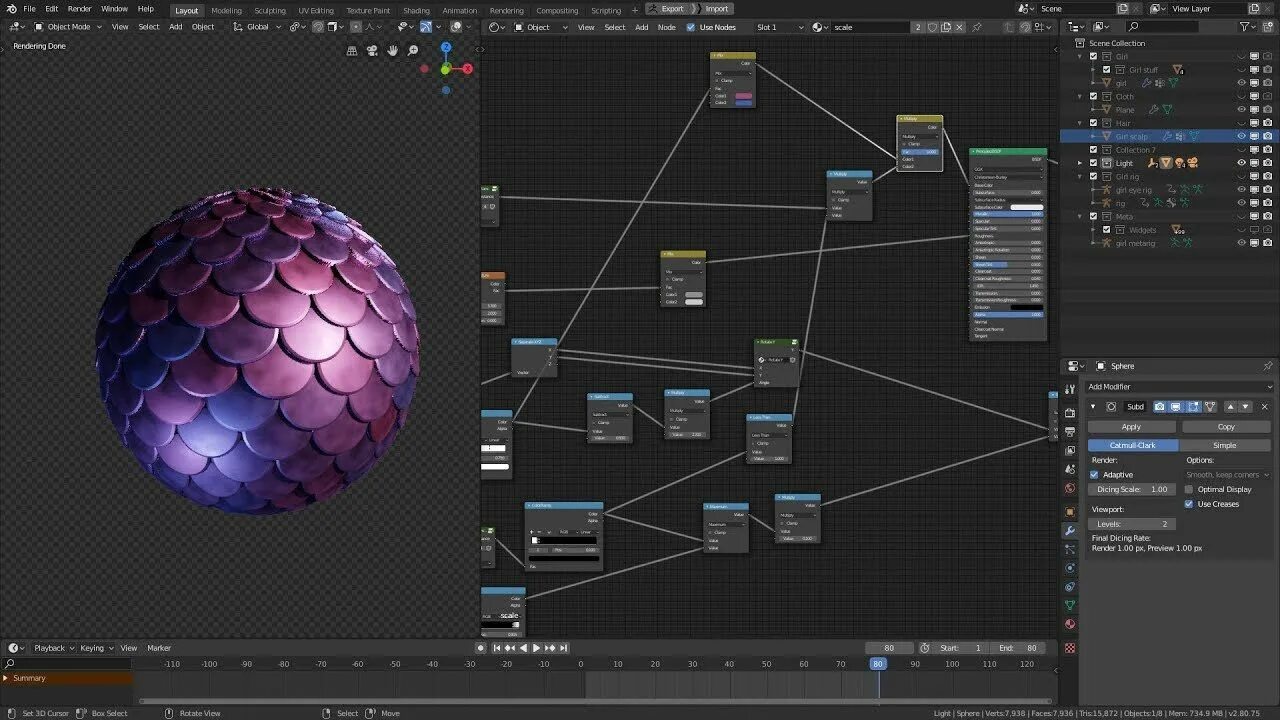Switch to the Shading workspace tab
The height and width of the screenshot is (720, 1280).
pos(416,10)
